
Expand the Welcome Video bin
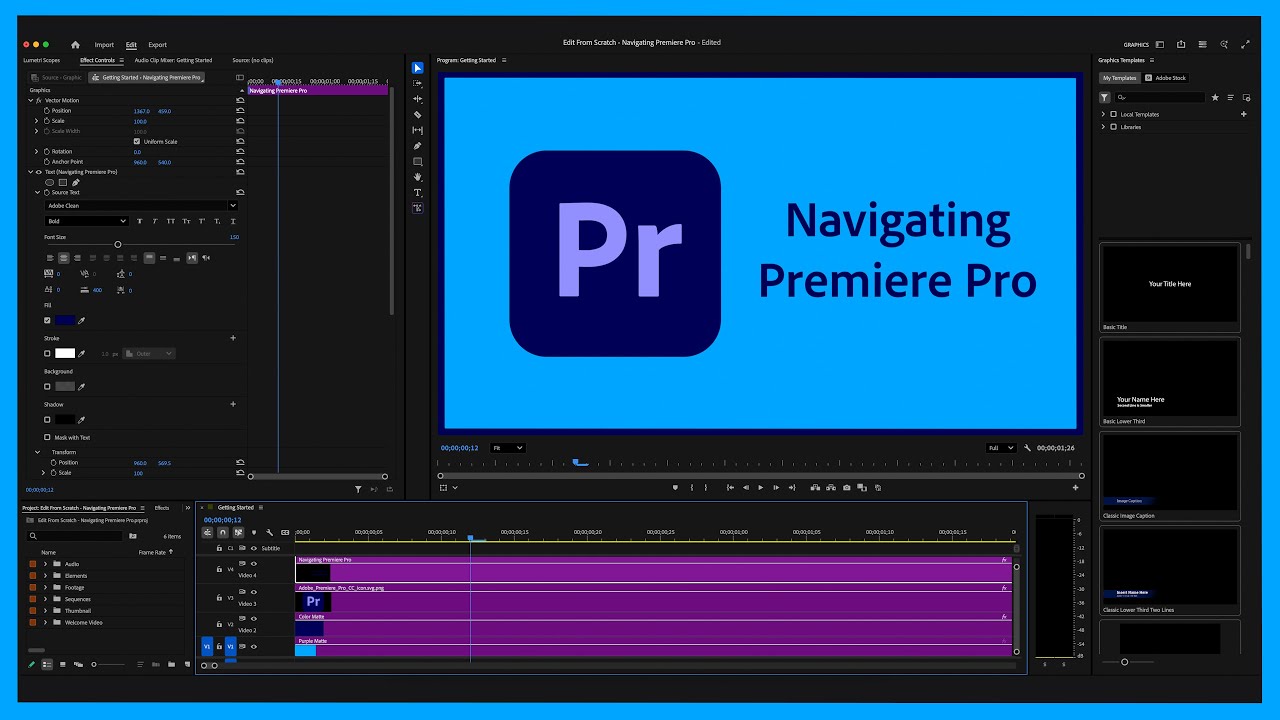pos(45,622)
